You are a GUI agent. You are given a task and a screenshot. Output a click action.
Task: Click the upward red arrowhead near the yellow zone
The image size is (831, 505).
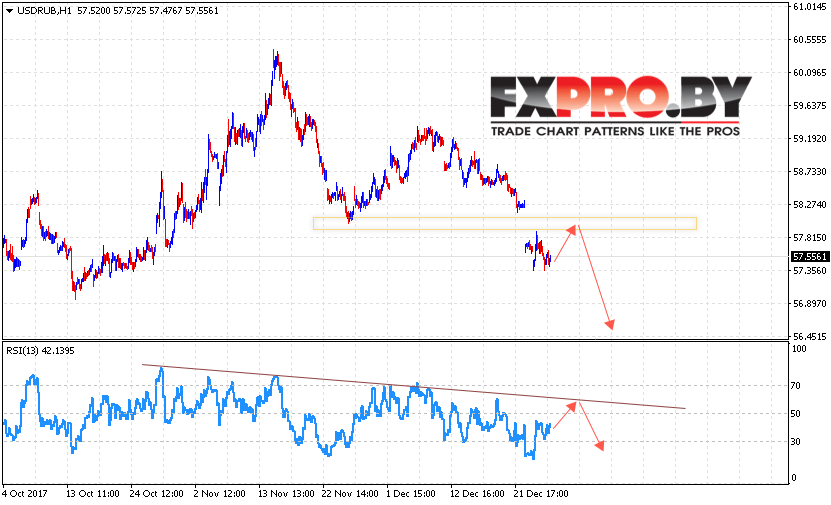[x=571, y=229]
